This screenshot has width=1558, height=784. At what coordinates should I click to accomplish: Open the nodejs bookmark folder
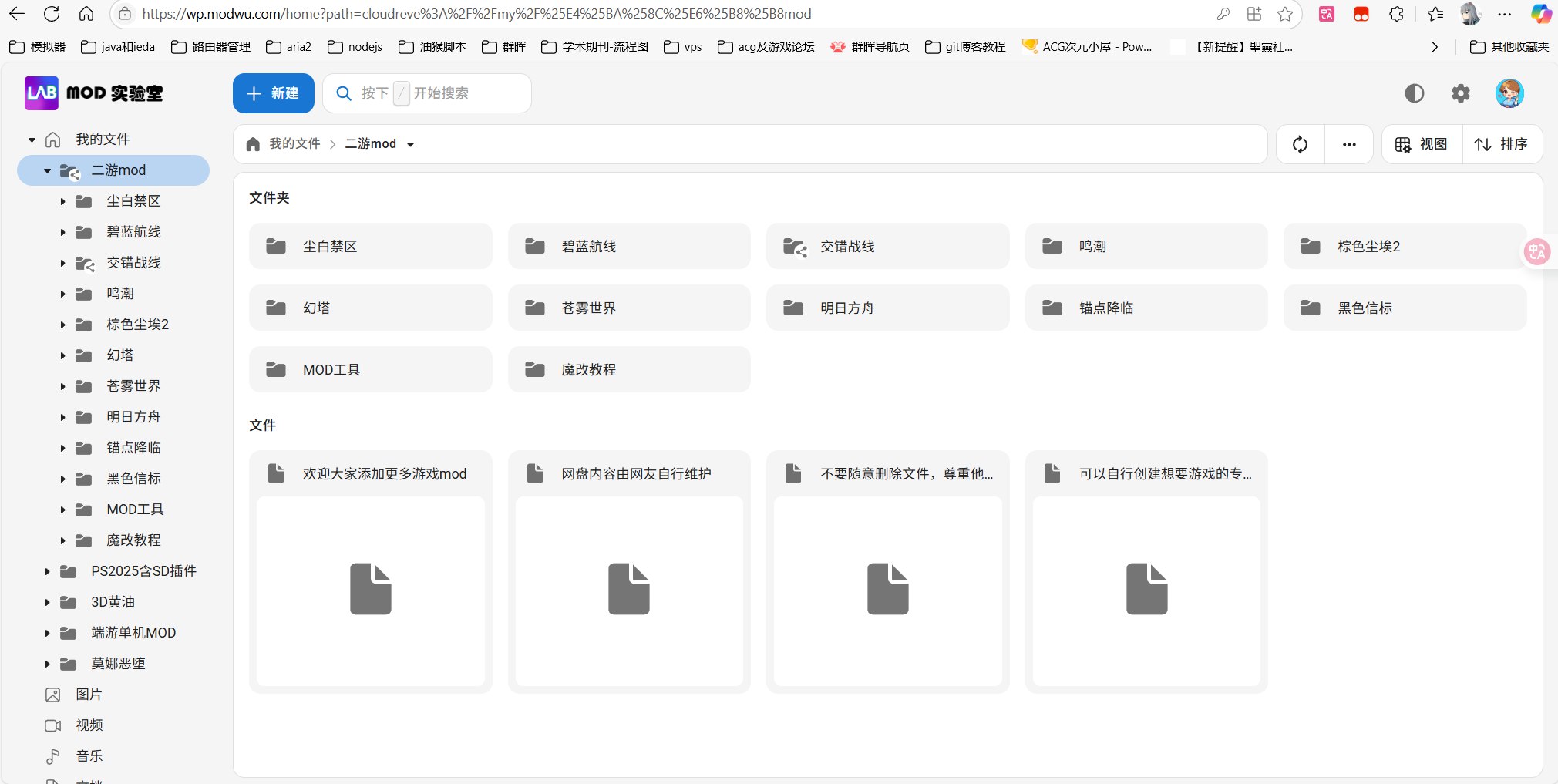click(x=355, y=46)
